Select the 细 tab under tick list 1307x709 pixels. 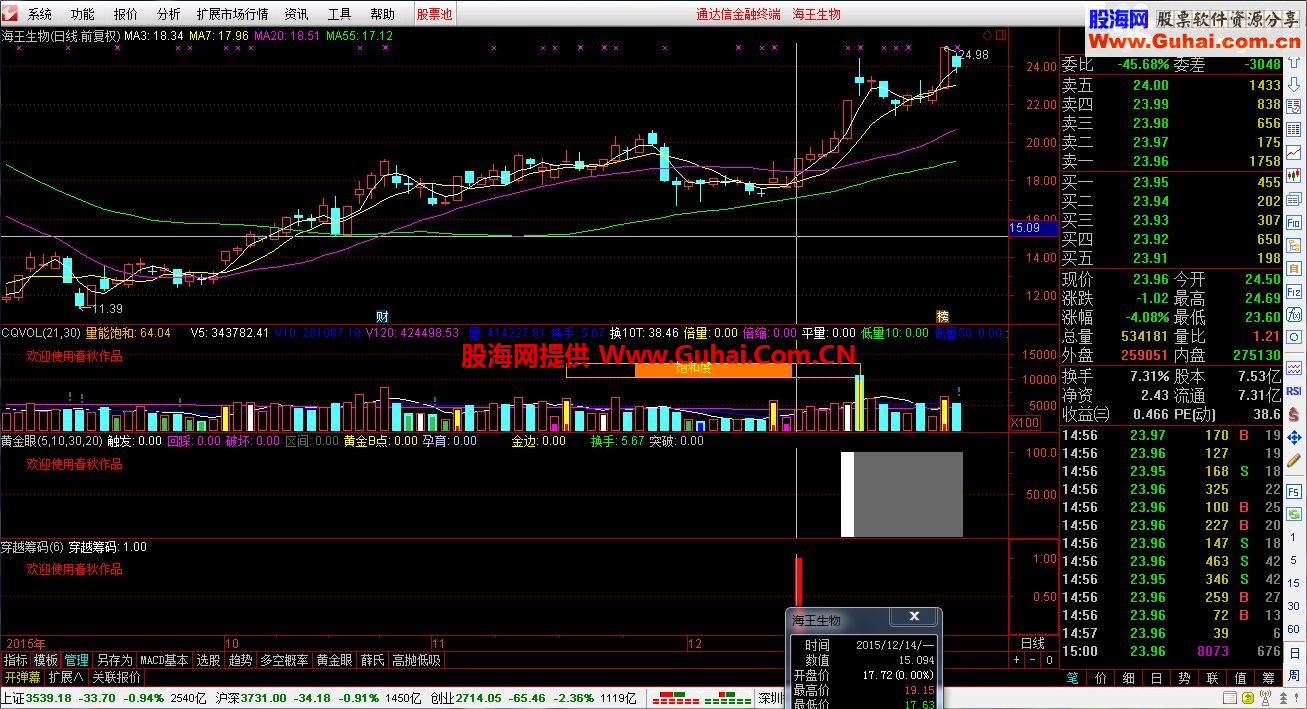click(1128, 678)
